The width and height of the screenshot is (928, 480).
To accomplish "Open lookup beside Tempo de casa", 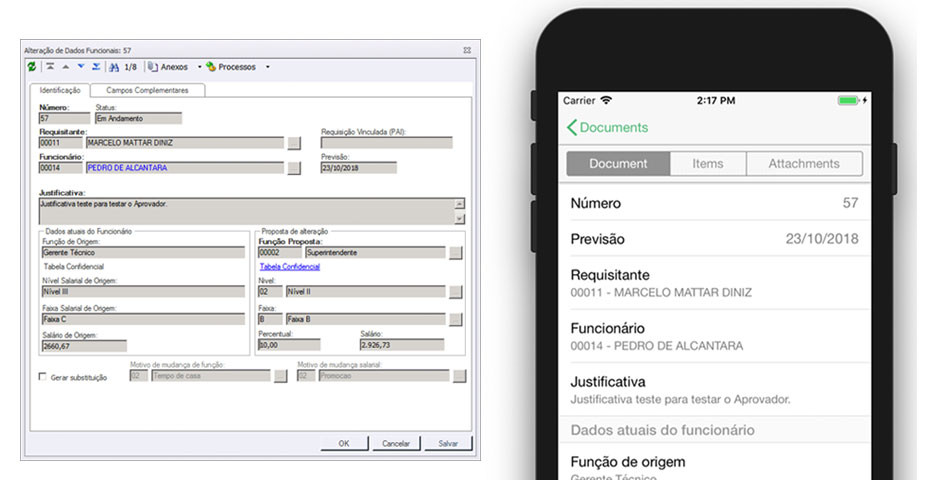I will (281, 376).
